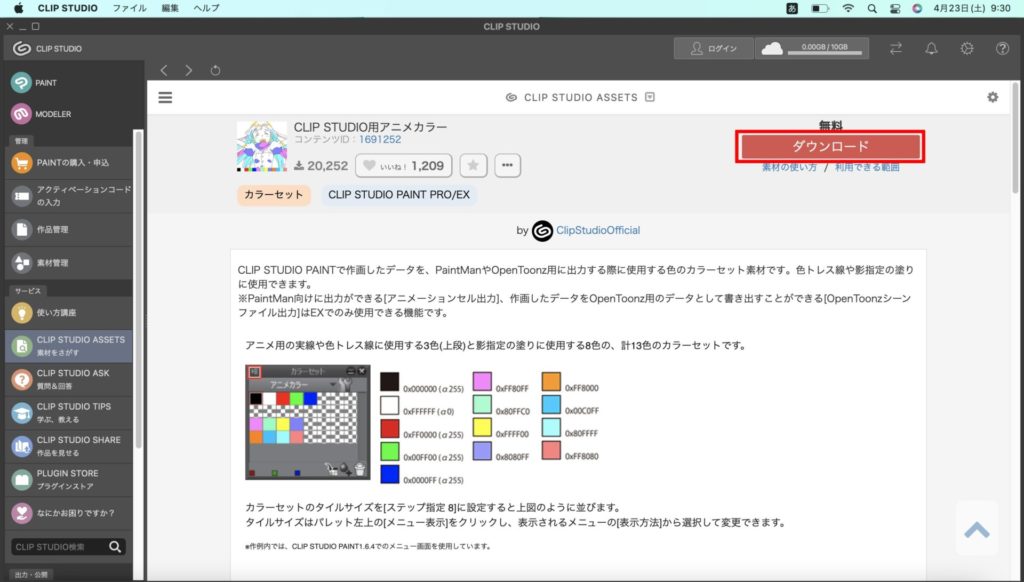This screenshot has width=1024, height=582.
Task: Click the help question mark icon
Action: pos(1002,48)
